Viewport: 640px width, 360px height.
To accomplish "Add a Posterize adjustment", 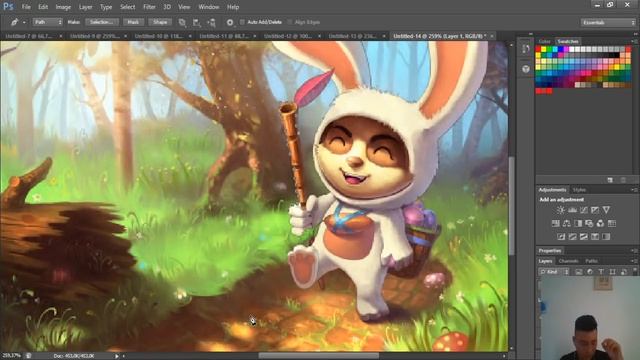I will [x=573, y=236].
